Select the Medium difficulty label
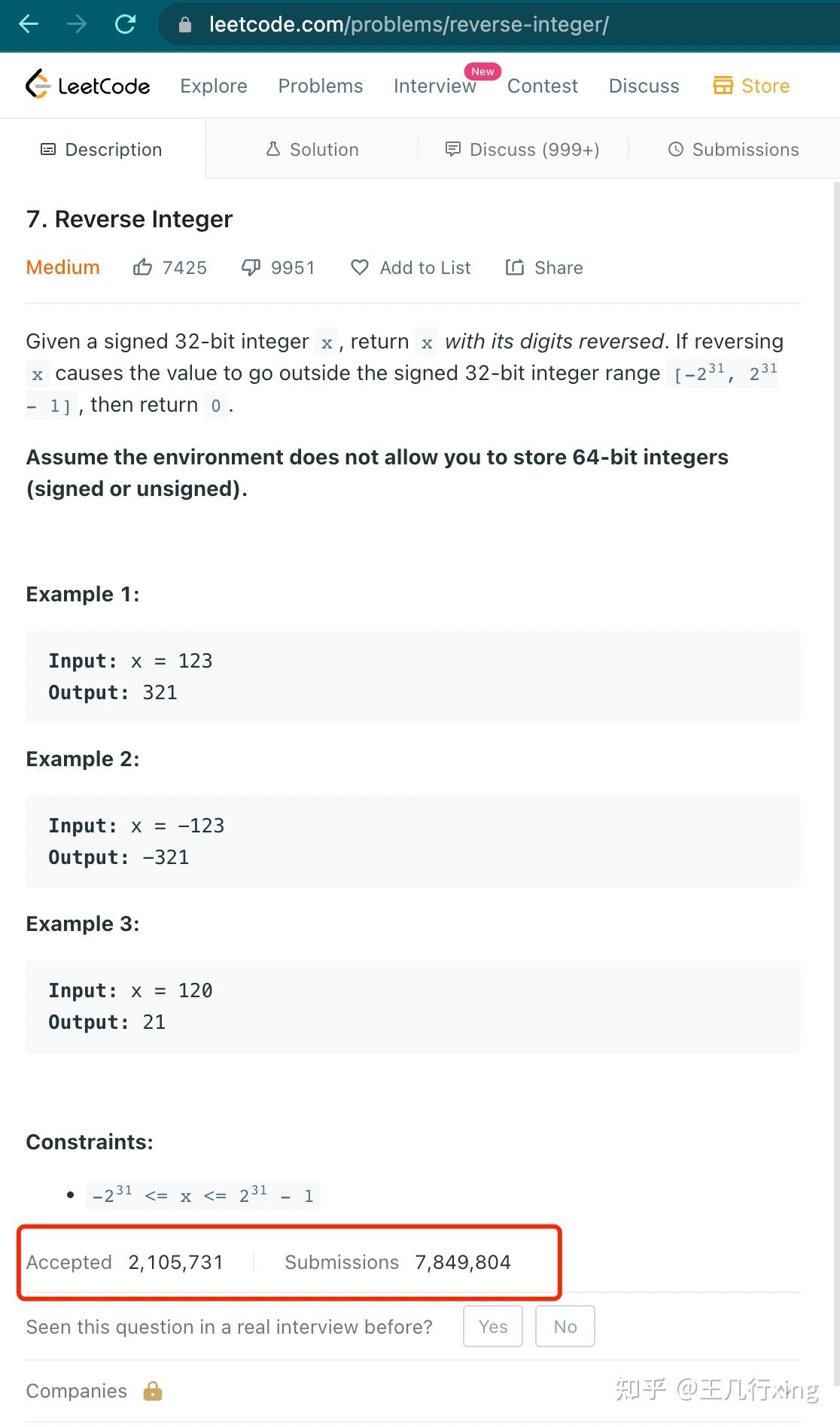 point(62,267)
